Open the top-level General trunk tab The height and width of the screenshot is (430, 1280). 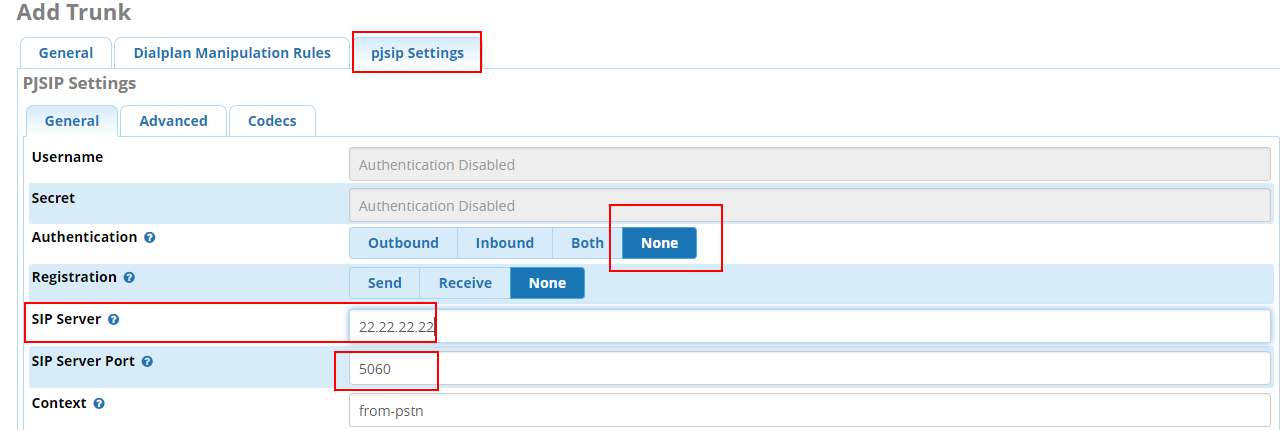coord(66,53)
